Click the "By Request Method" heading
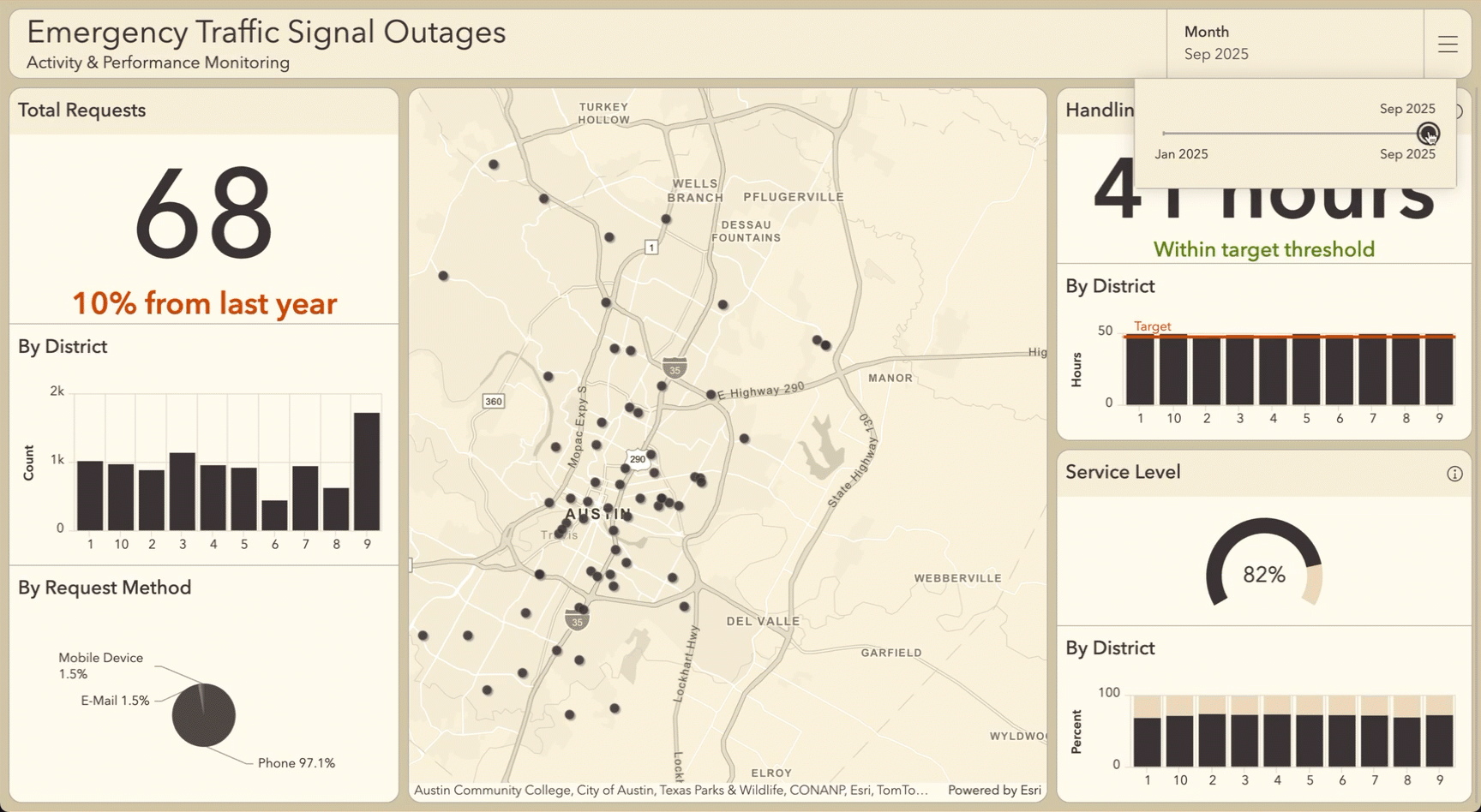This screenshot has width=1481, height=812. click(x=105, y=588)
